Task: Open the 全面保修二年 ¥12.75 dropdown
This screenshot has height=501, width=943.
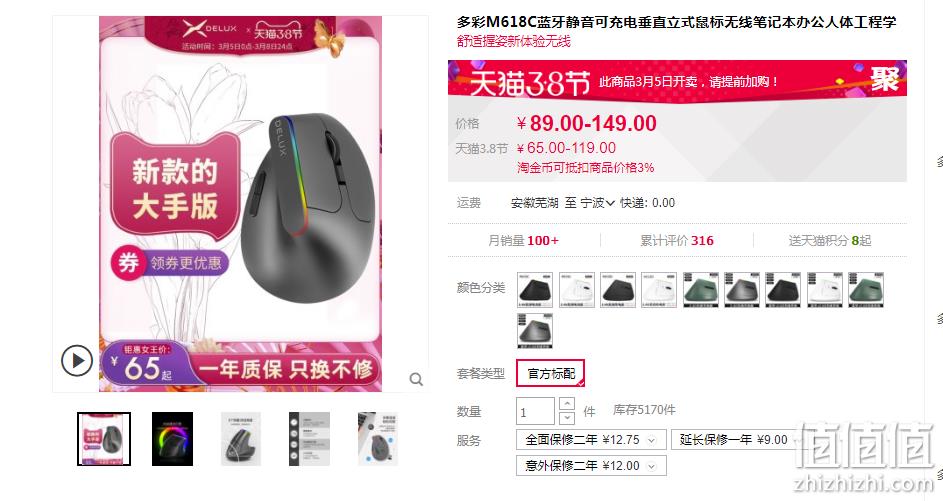Action: pyautogui.click(x=591, y=440)
